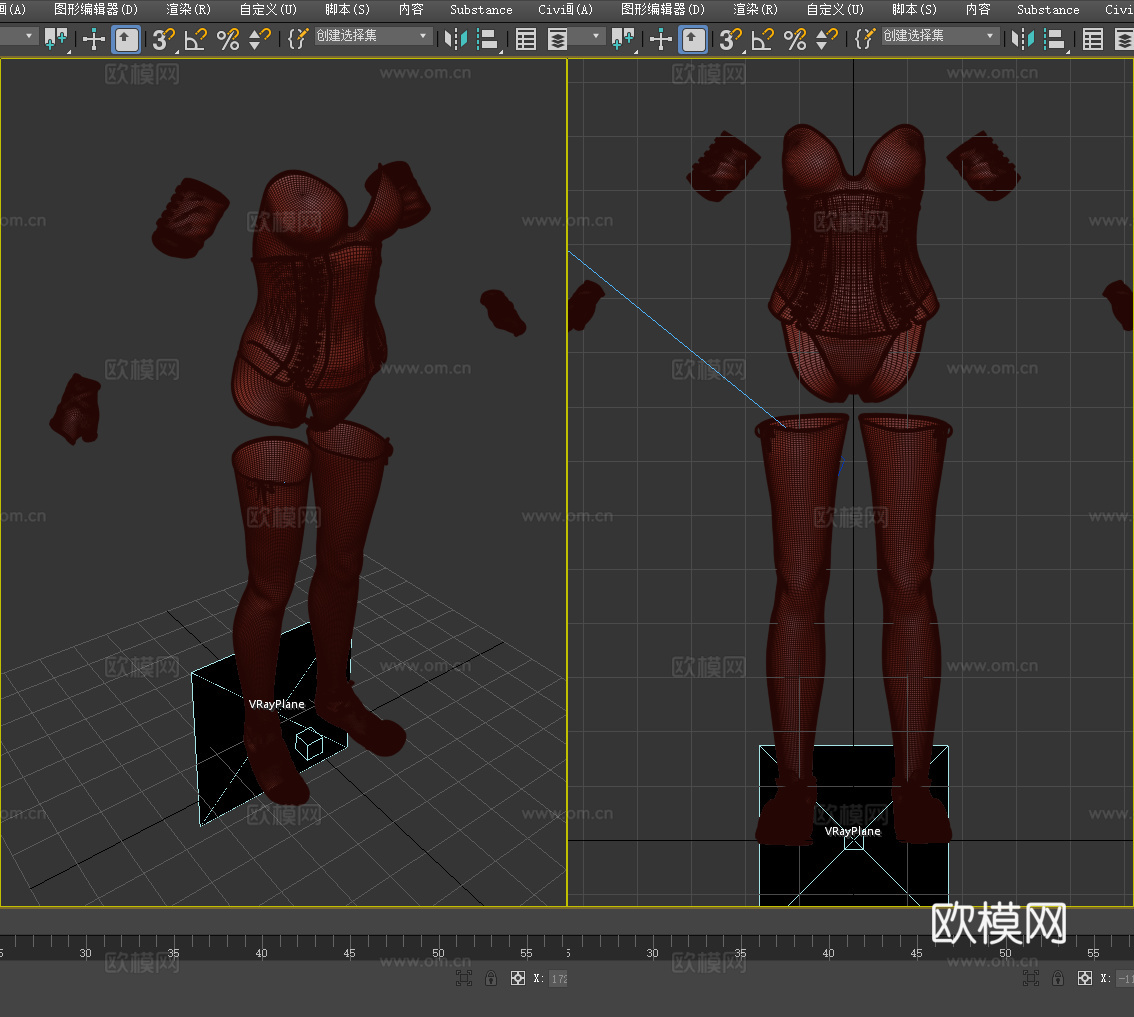Open 内容 menu in left window
Screen dimensions: 1134x1017
(x=411, y=9)
